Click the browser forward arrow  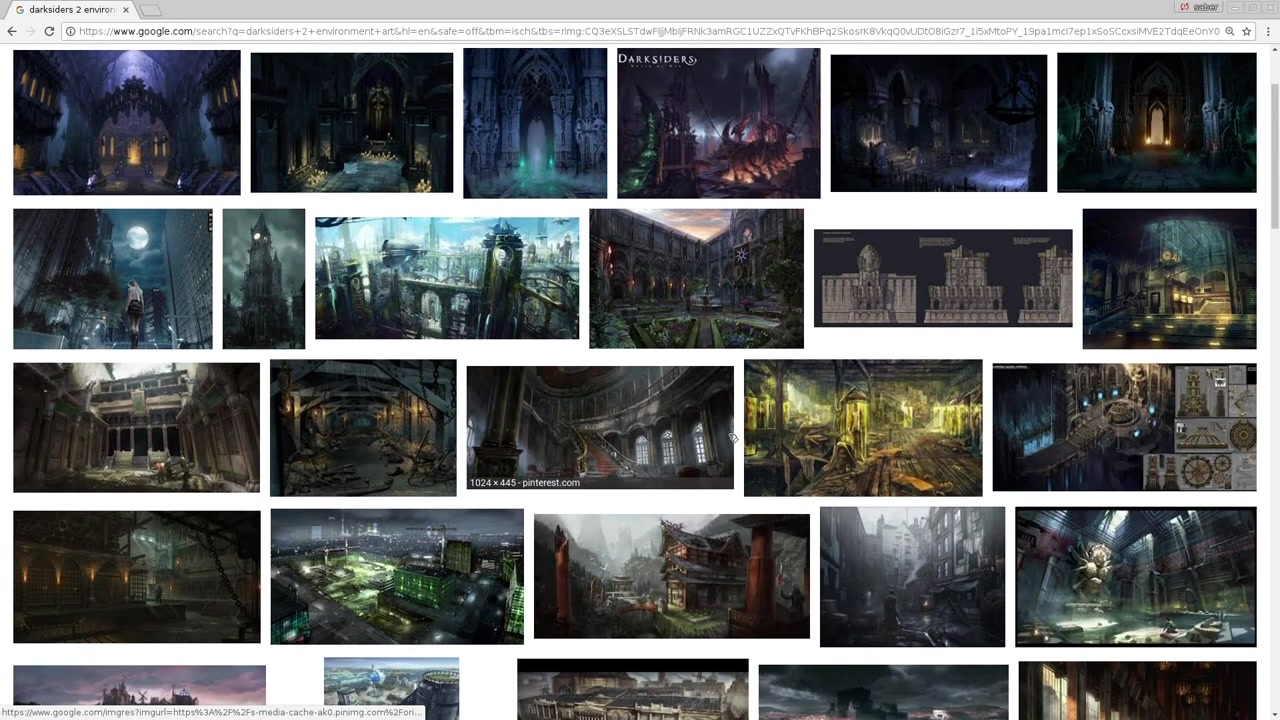[30, 31]
